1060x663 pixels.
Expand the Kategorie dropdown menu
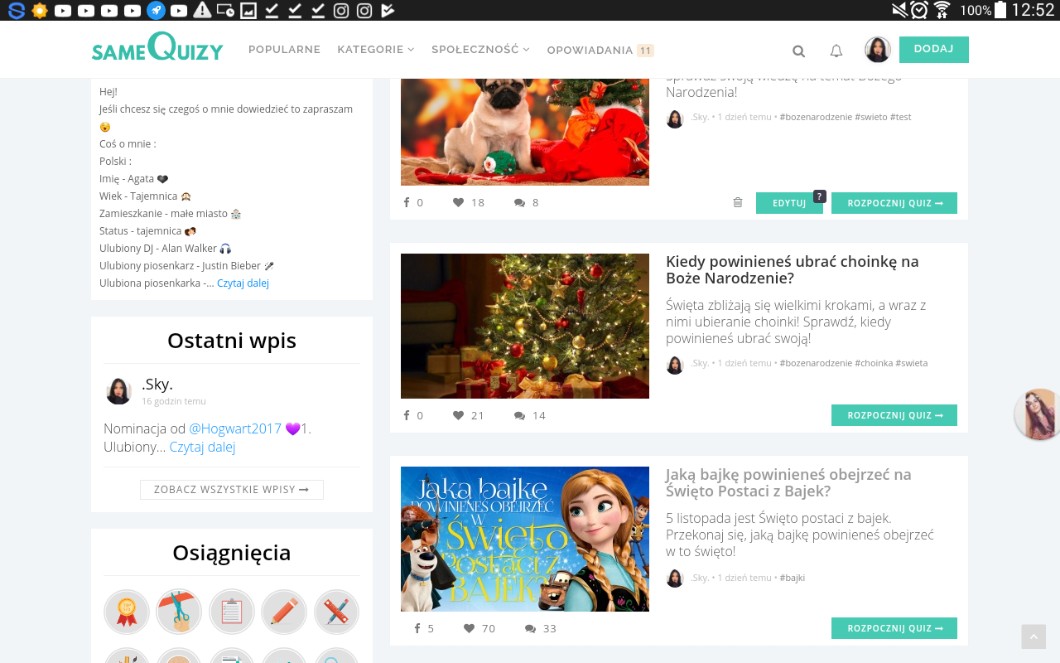(375, 50)
